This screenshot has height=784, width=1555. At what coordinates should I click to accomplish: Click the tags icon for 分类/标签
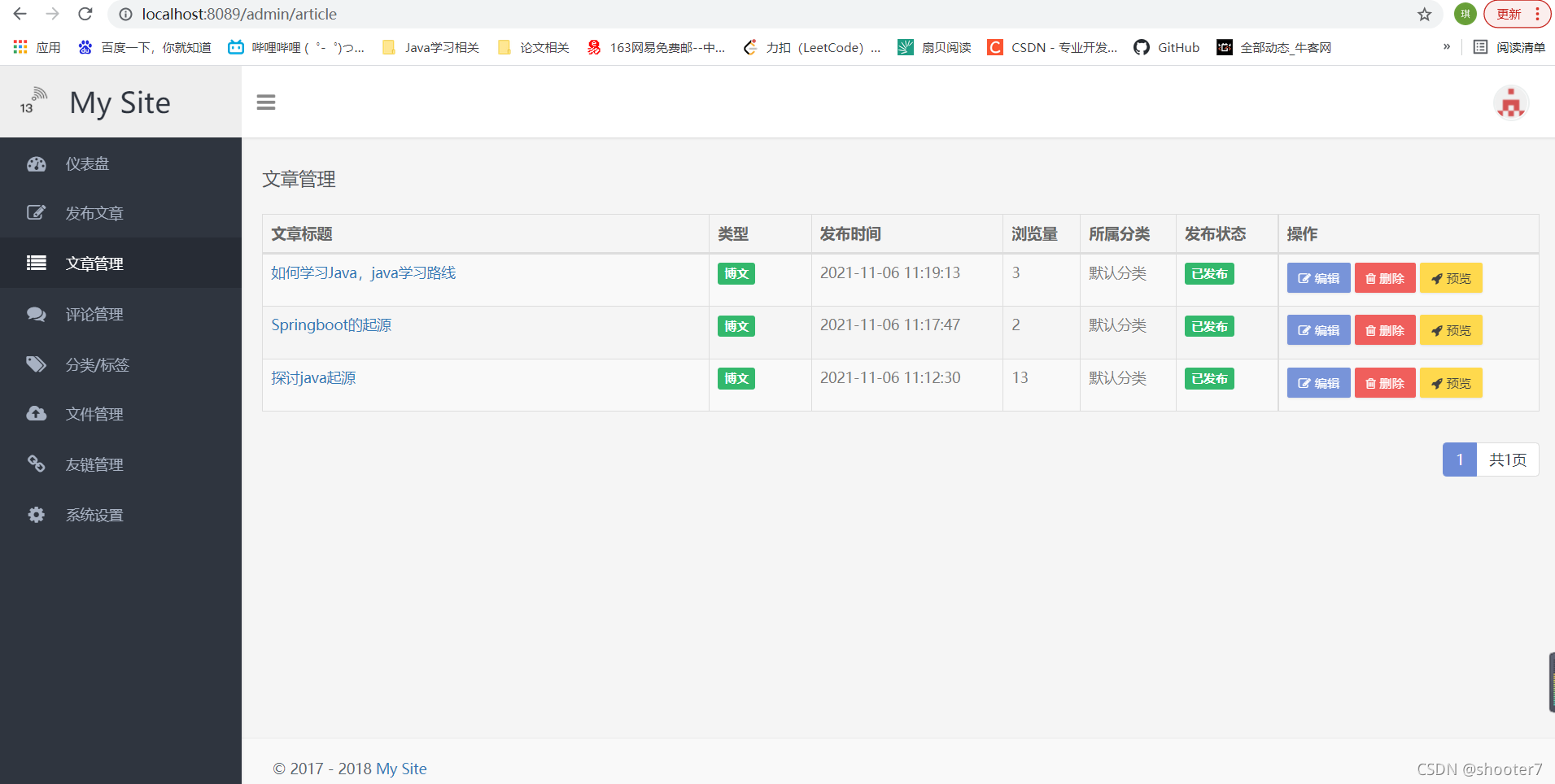[36, 364]
